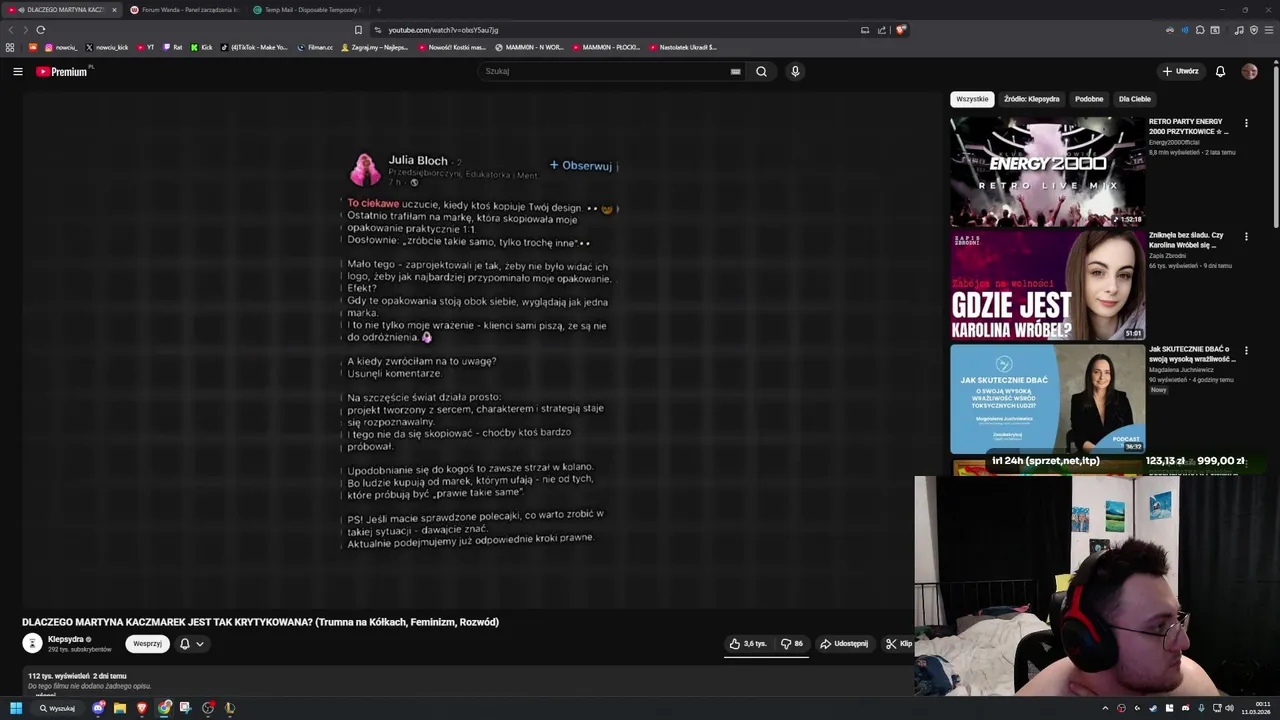Open the Gdzie jest Karolina Wróbel thumbnail
The image size is (1280, 720).
coord(1047,285)
